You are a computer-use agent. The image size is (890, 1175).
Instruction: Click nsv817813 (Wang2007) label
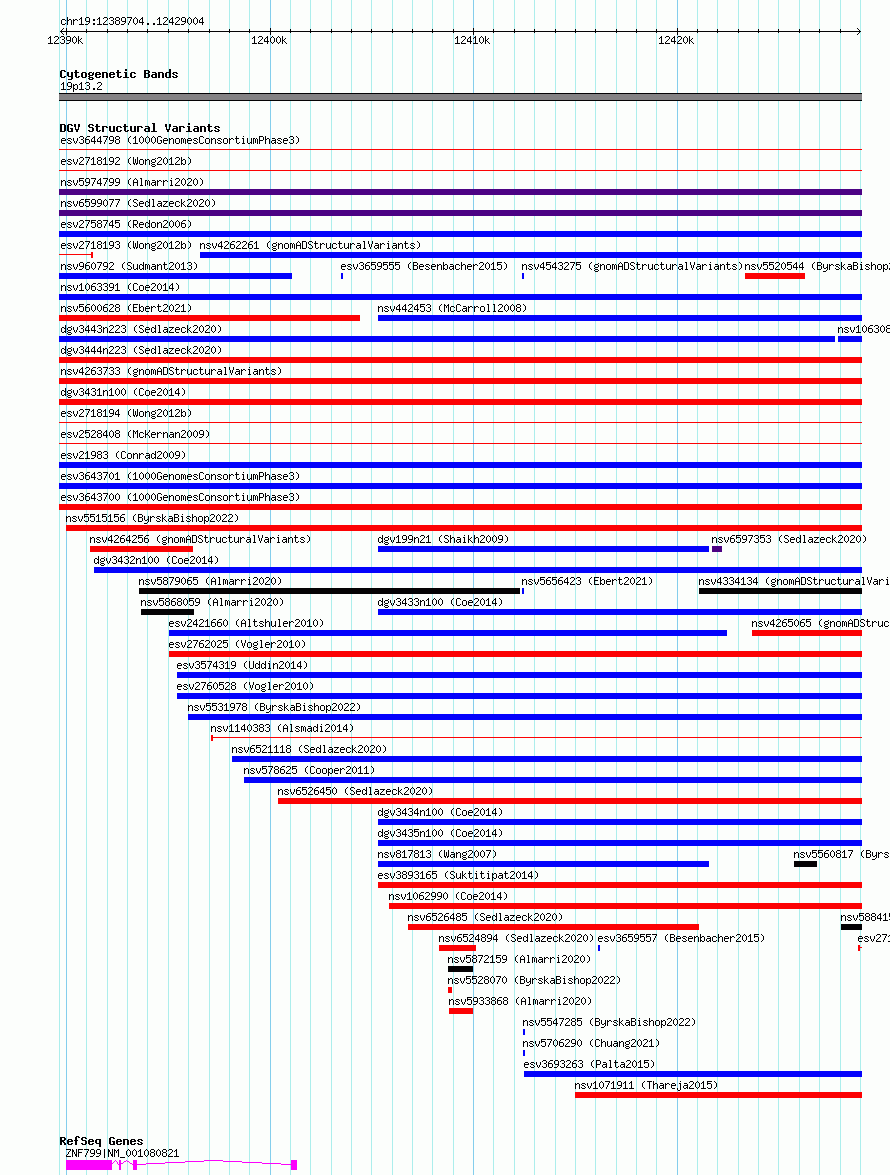click(438, 854)
